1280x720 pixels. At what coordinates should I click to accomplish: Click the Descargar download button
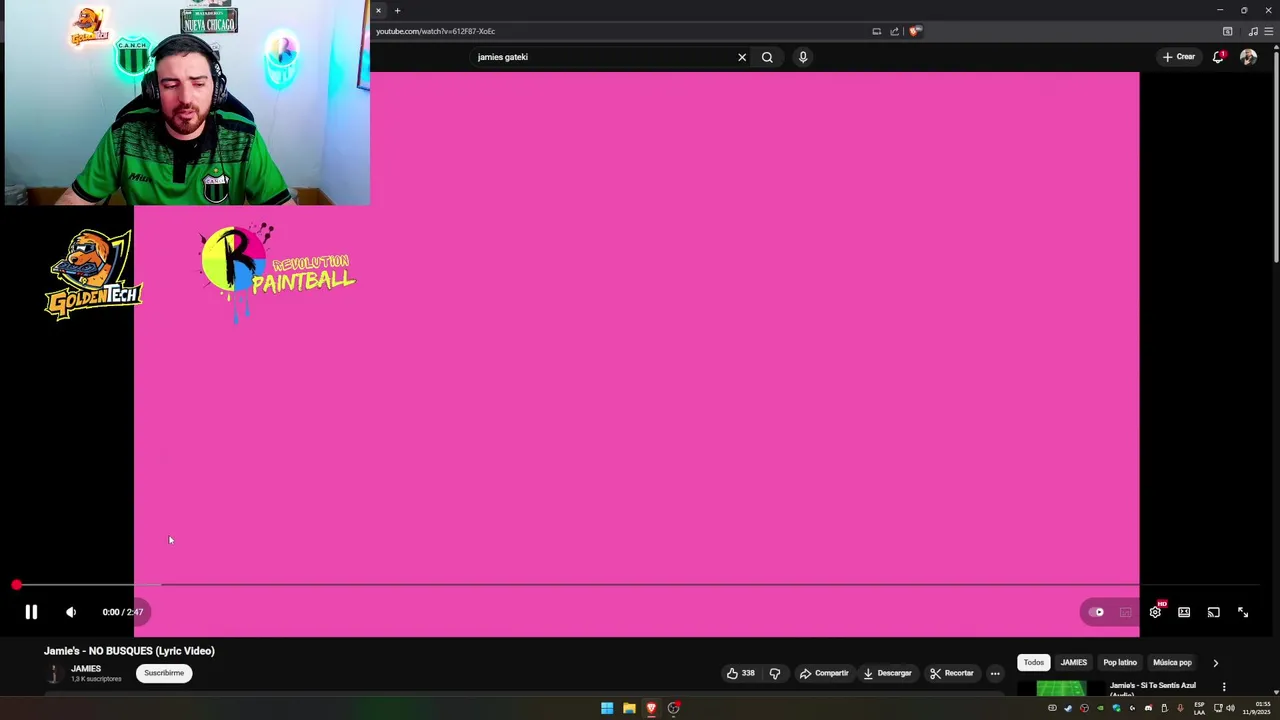click(887, 673)
